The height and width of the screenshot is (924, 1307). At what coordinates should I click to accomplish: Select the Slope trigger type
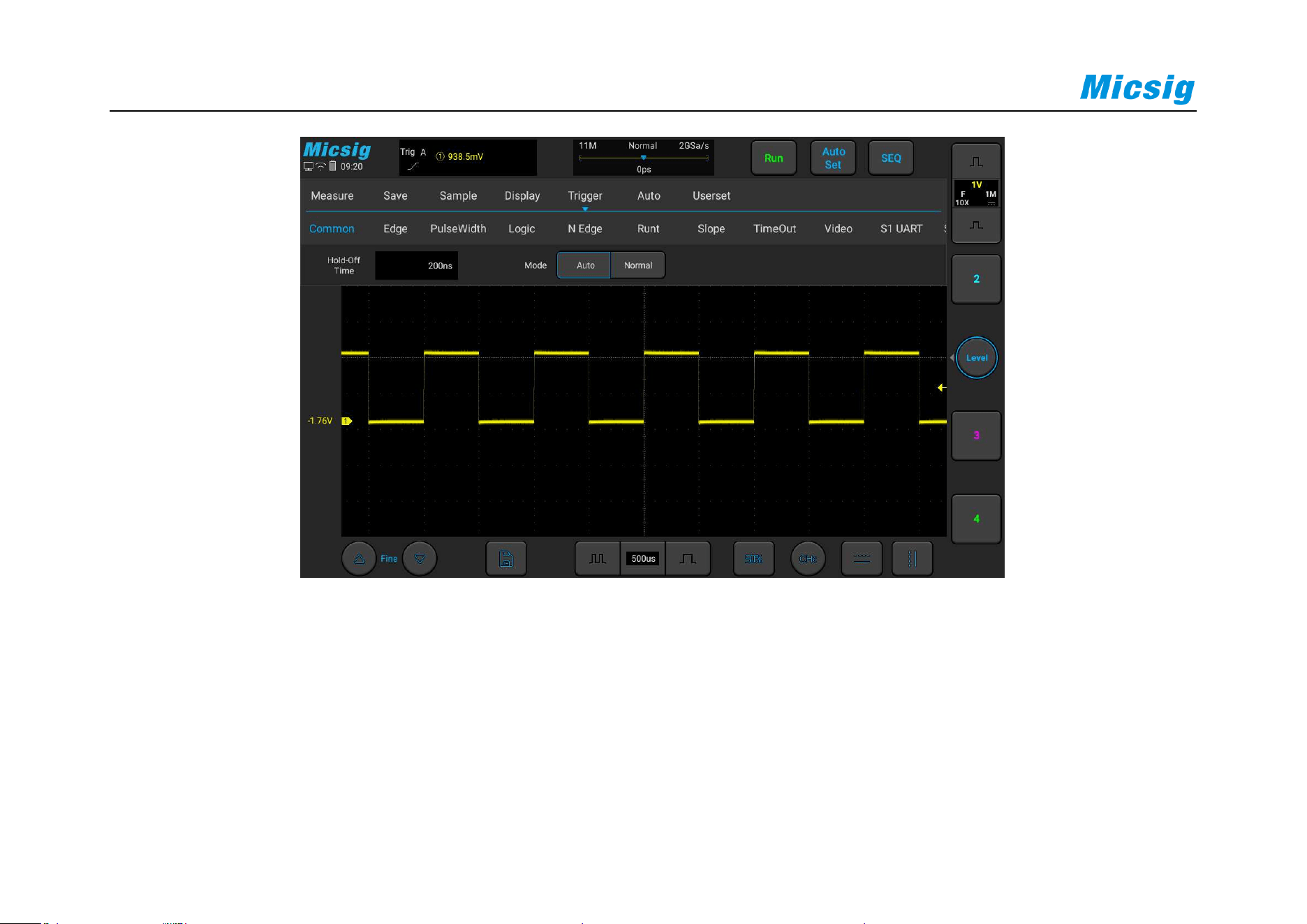pyautogui.click(x=711, y=229)
